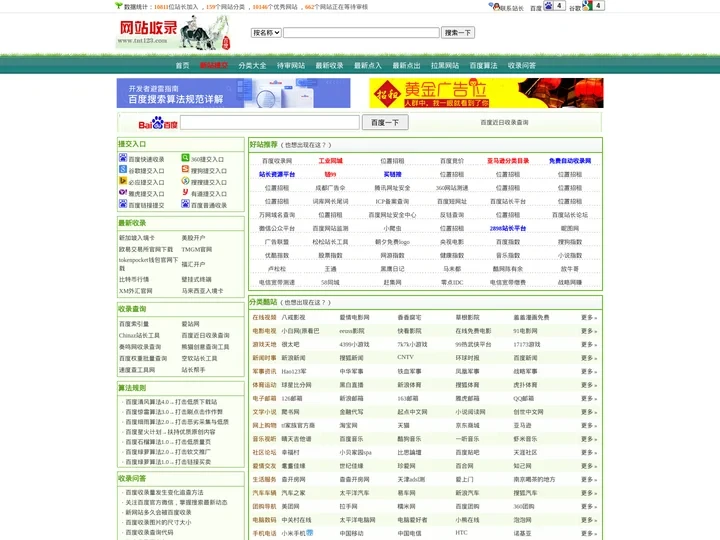Viewport: 720px width, 540px height.
Task: Open the 站长帮手 link
Action: pos(193,370)
